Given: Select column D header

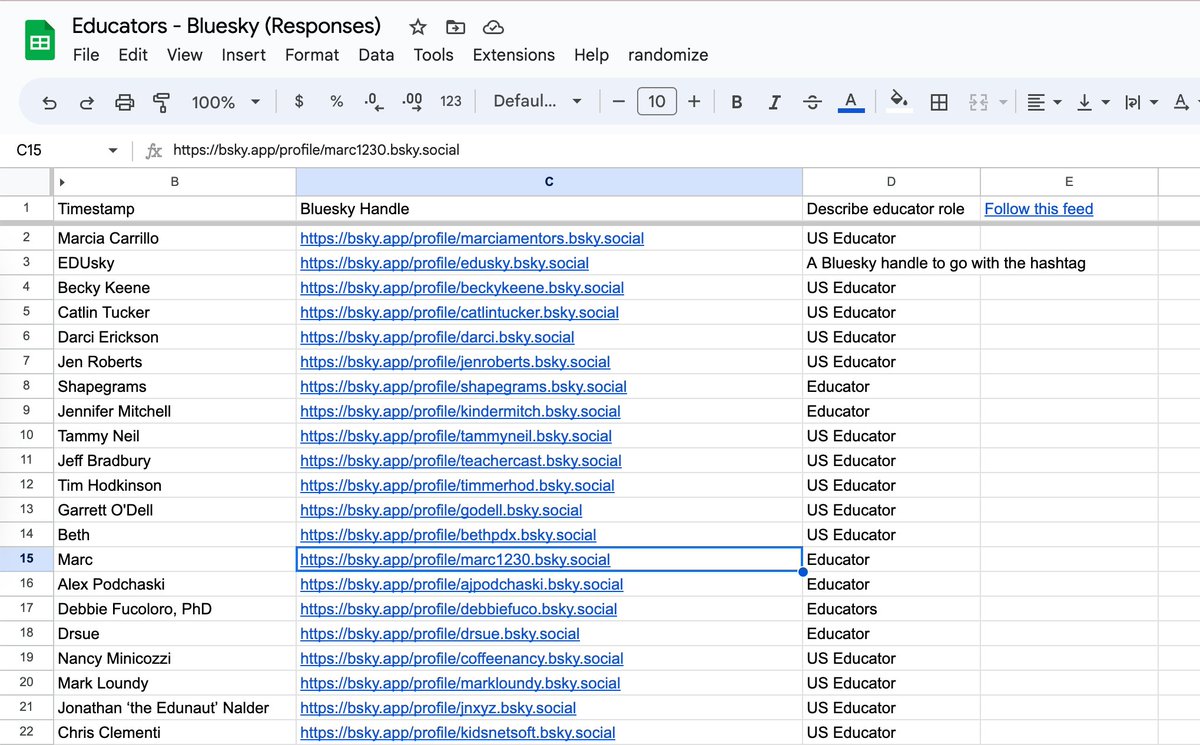Looking at the screenshot, I should [x=891, y=182].
